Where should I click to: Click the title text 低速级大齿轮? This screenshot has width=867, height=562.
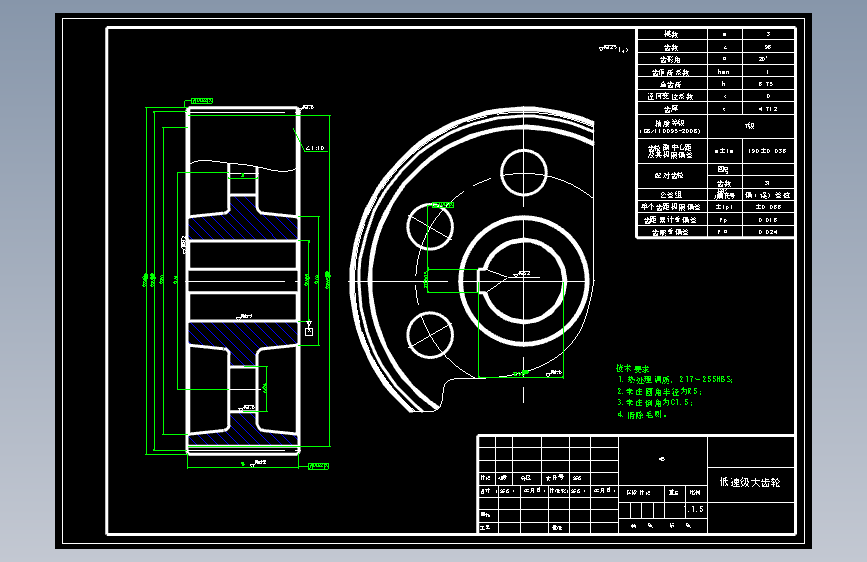pyautogui.click(x=750, y=482)
